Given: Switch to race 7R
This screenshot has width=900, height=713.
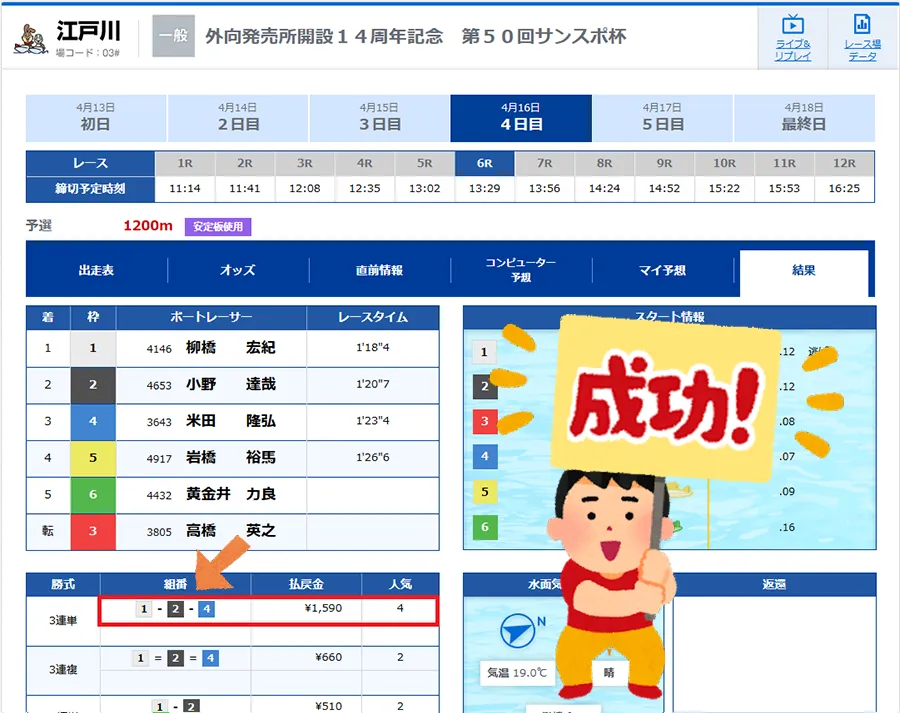Looking at the screenshot, I should pos(544,163).
